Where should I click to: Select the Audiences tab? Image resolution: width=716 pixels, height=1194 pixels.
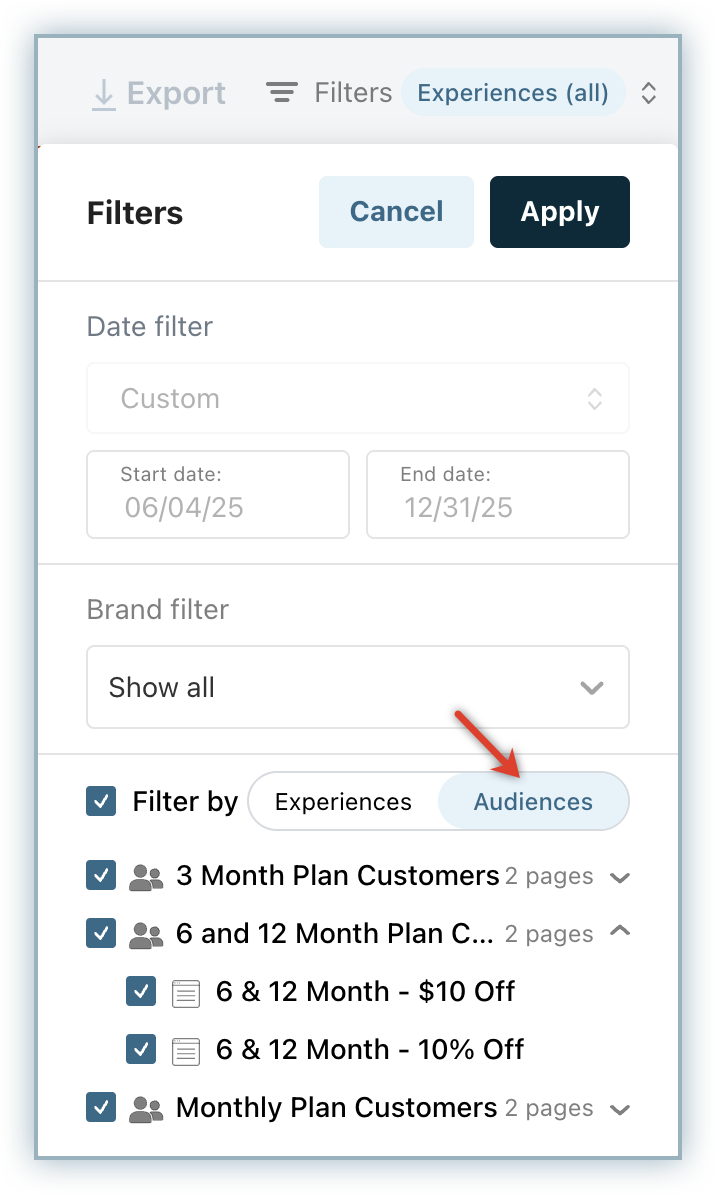tap(533, 802)
